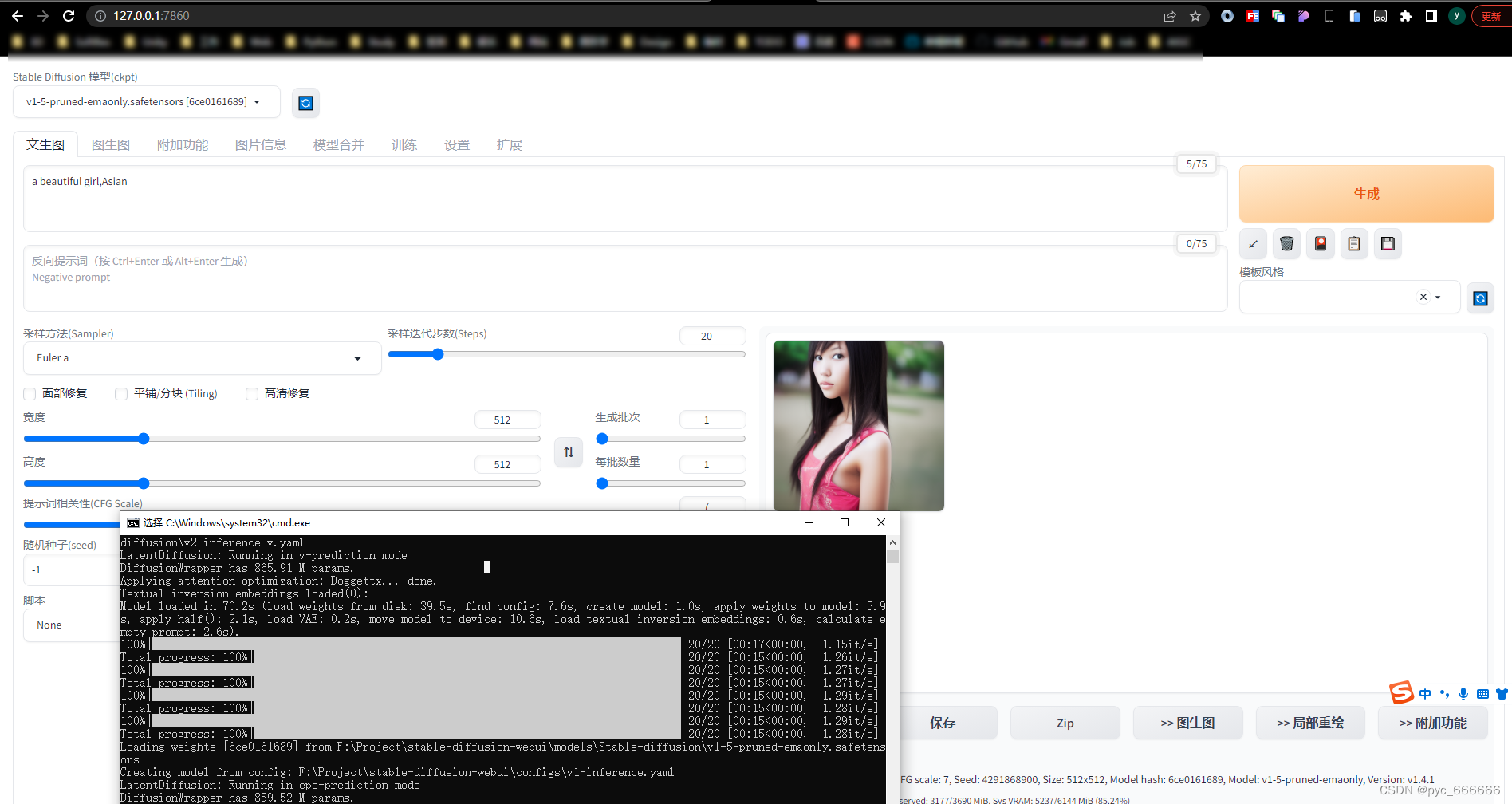Click the generated girl image thumbnail

click(858, 425)
